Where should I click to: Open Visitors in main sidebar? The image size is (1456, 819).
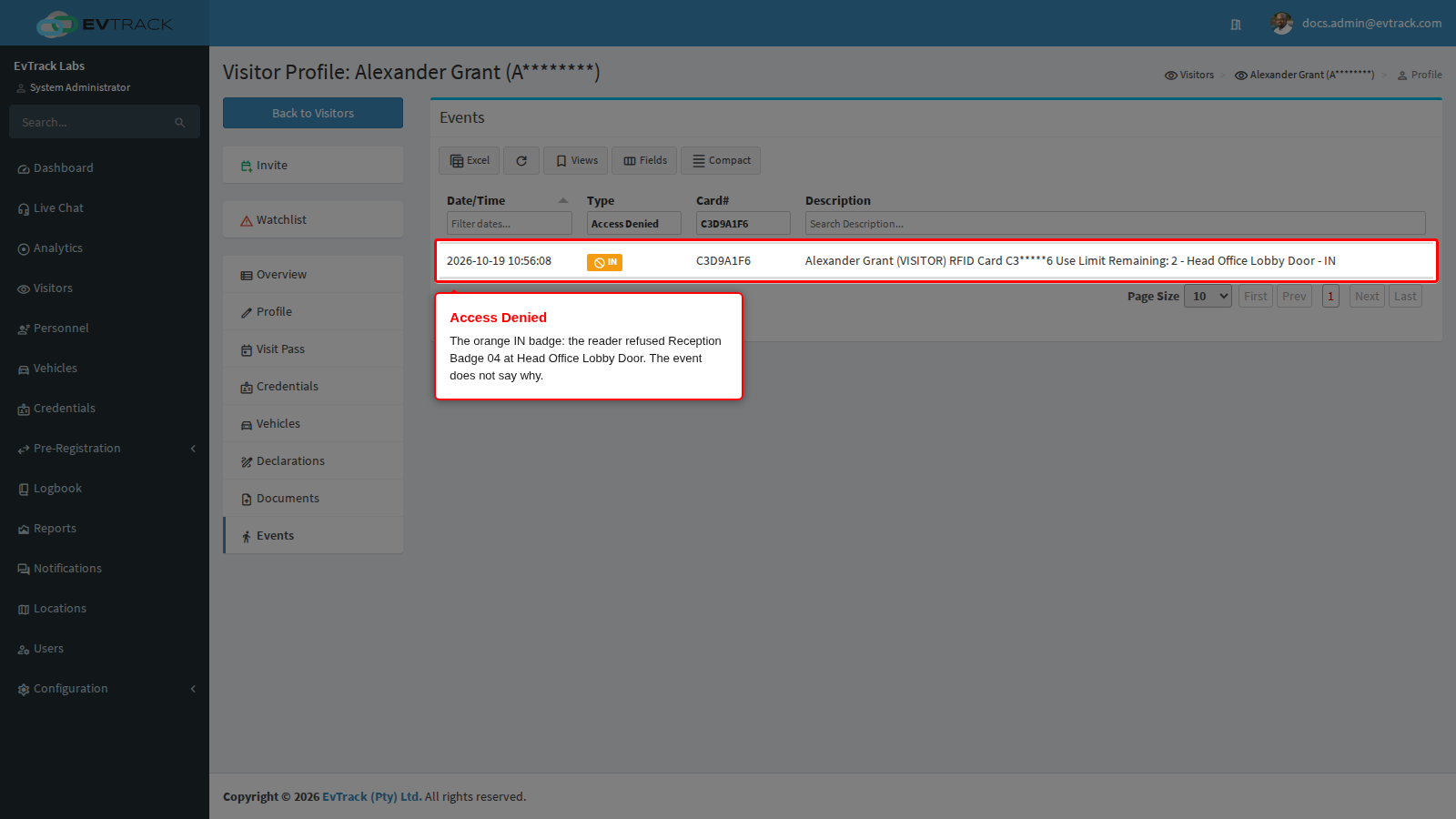click(x=105, y=288)
